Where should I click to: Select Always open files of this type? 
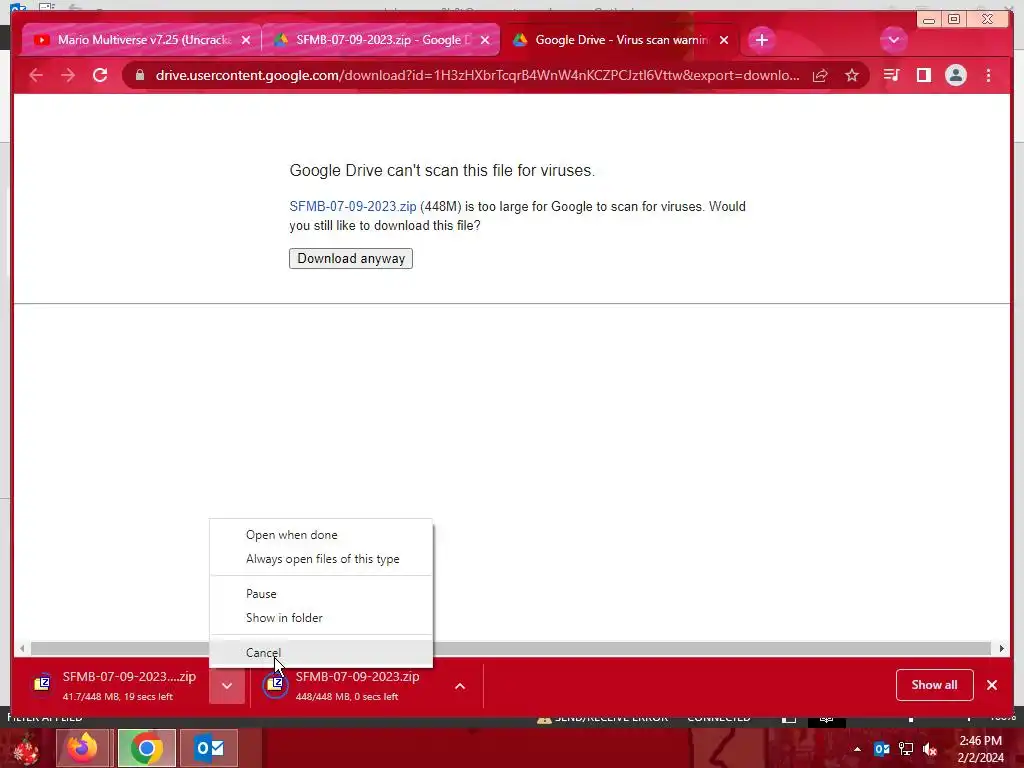point(323,559)
